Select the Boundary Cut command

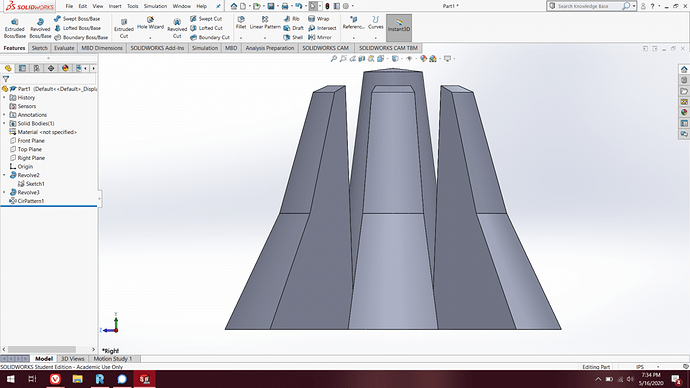pos(210,37)
